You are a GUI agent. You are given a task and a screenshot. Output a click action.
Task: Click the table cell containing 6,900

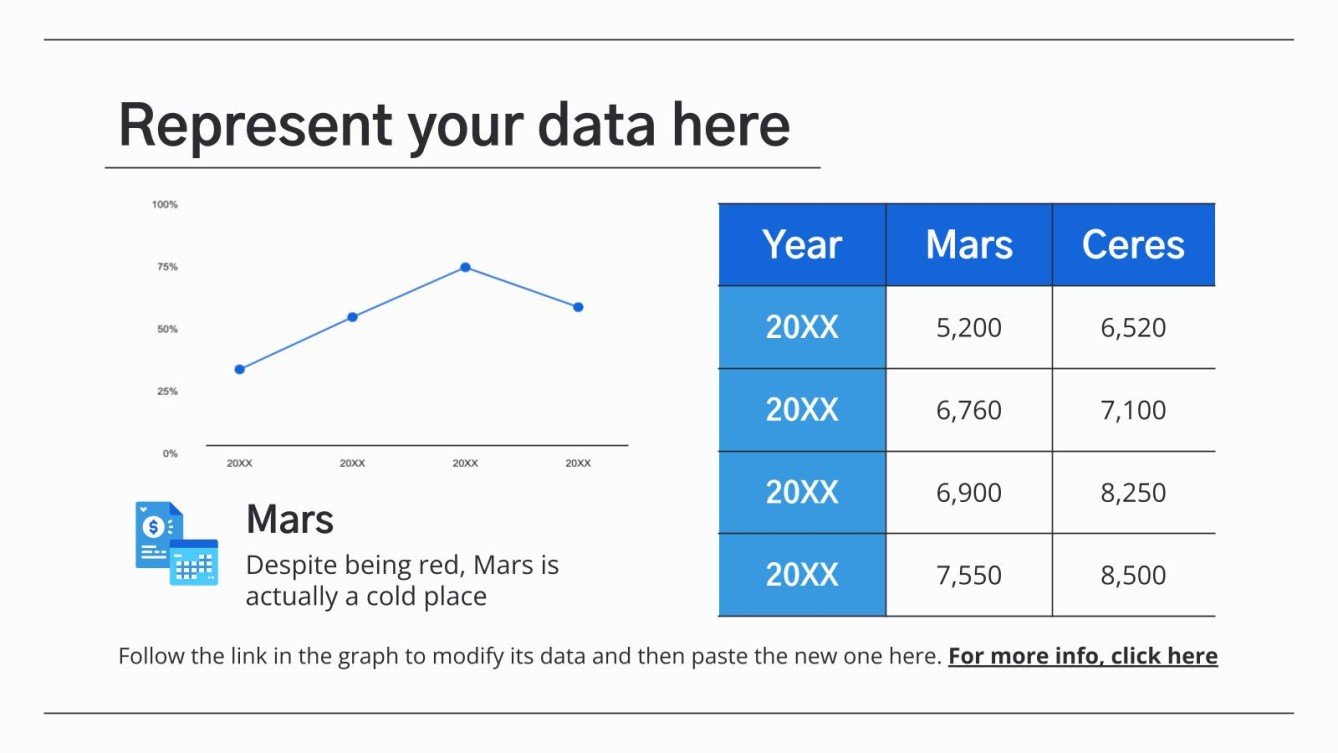click(969, 492)
